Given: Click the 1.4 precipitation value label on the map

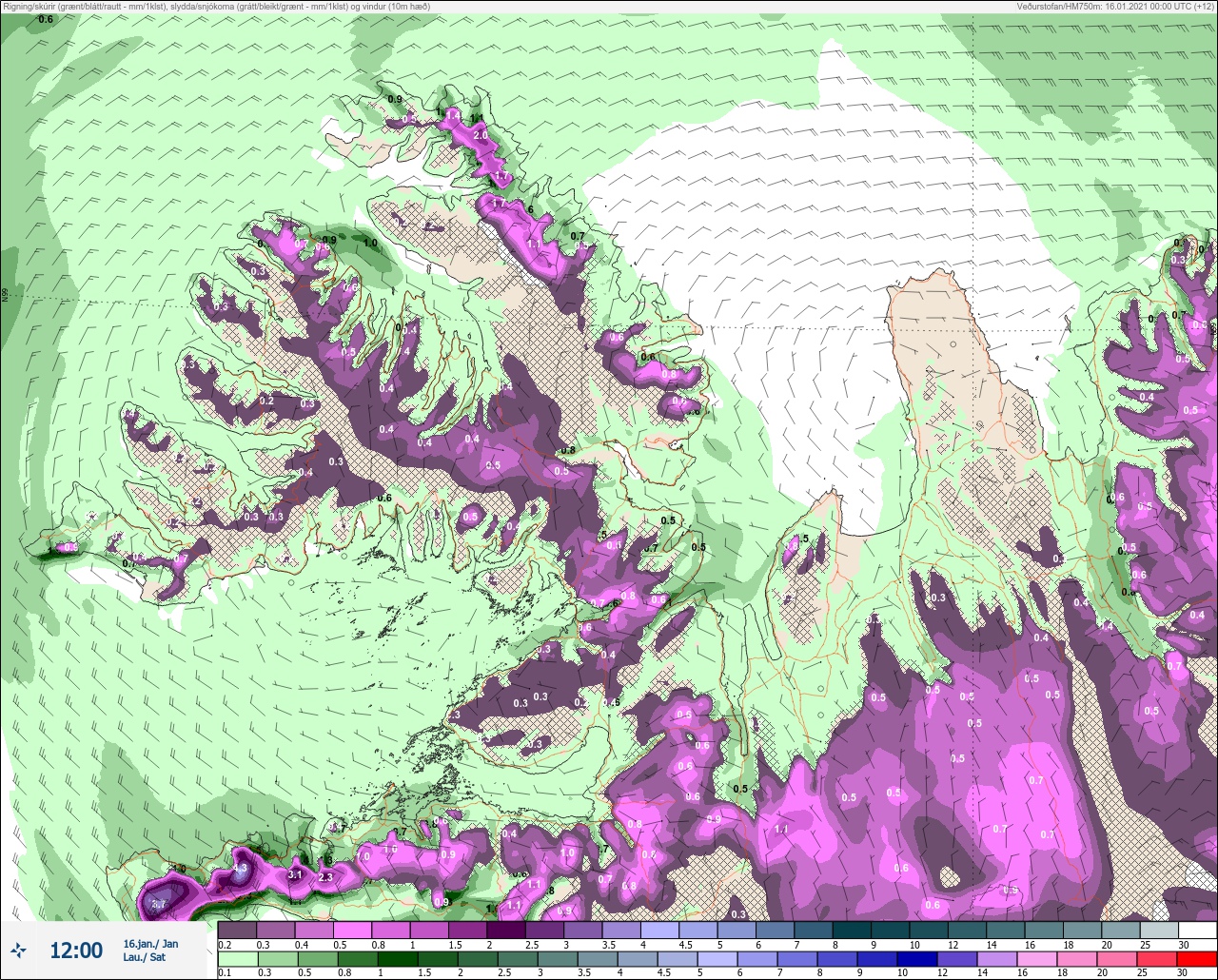Looking at the screenshot, I should (x=453, y=114).
